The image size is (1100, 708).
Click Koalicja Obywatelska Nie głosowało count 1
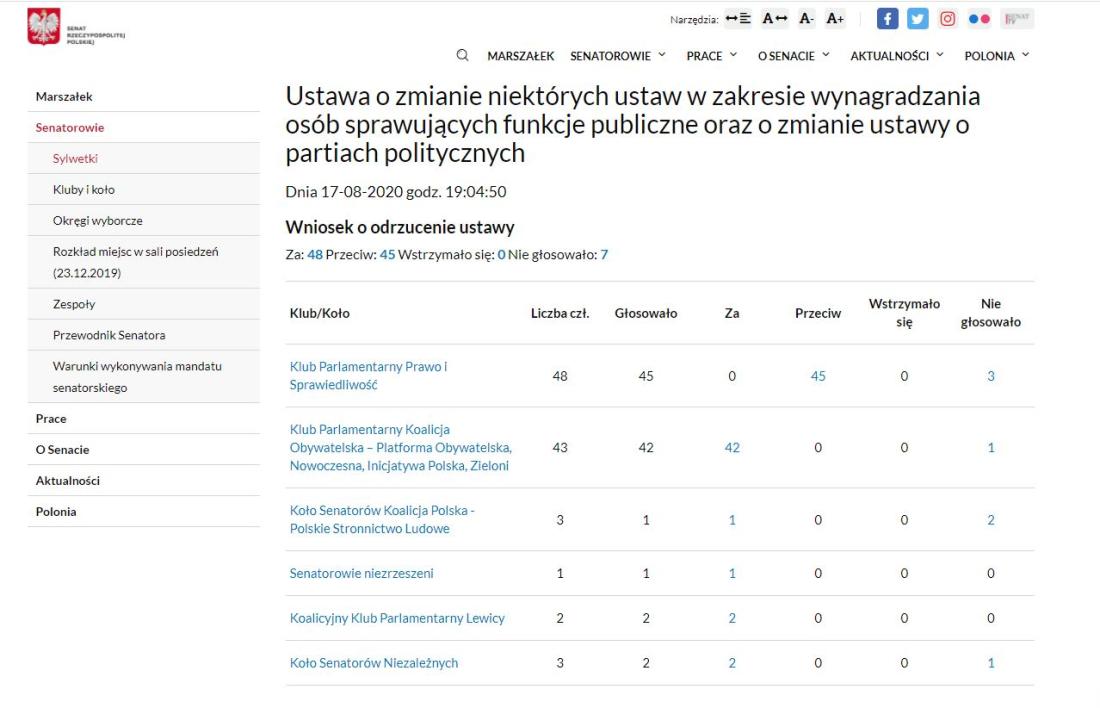(991, 448)
